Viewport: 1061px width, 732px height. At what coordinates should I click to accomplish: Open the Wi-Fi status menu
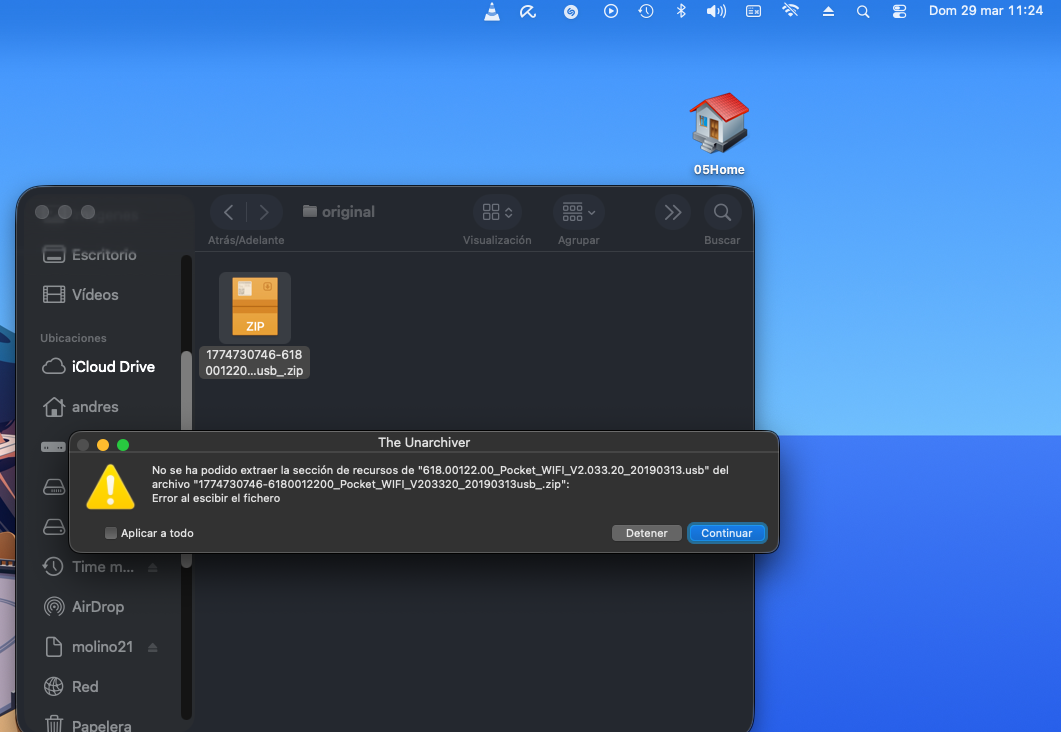(x=790, y=11)
